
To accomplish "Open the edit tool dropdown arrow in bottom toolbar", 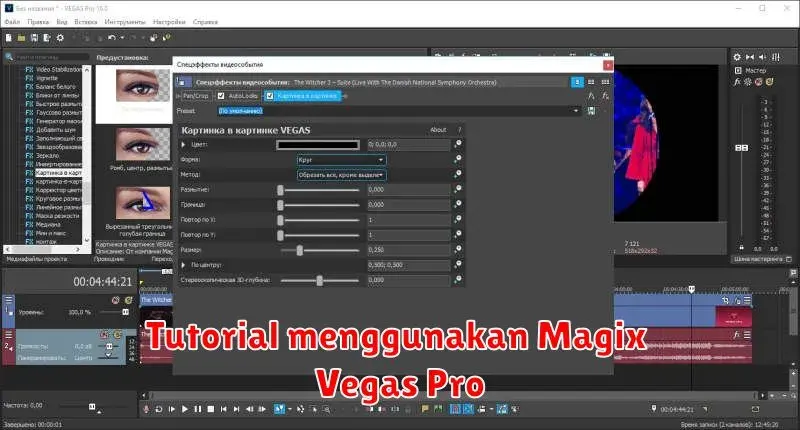I will (x=289, y=409).
